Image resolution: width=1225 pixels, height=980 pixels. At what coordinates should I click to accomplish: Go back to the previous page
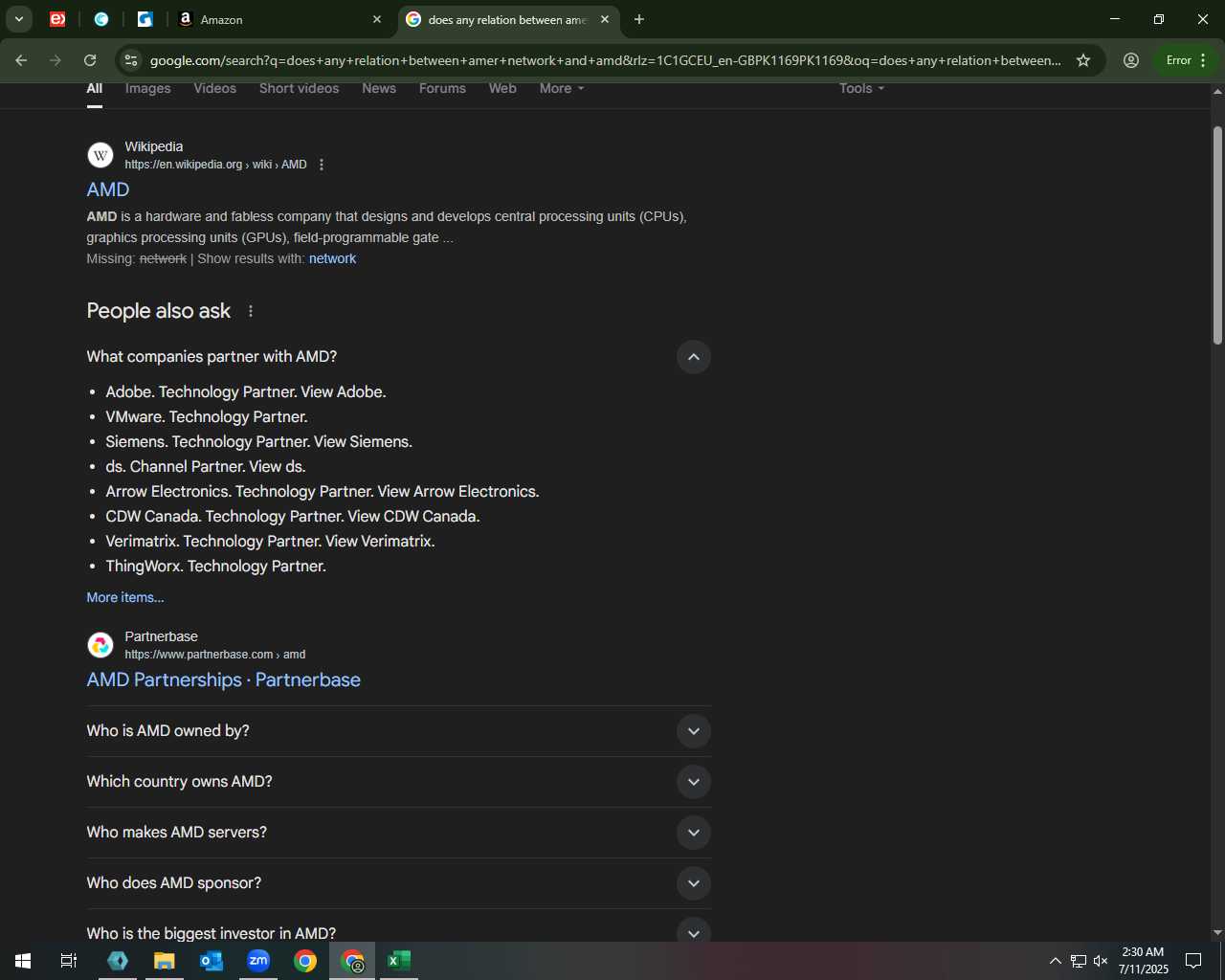(x=21, y=60)
